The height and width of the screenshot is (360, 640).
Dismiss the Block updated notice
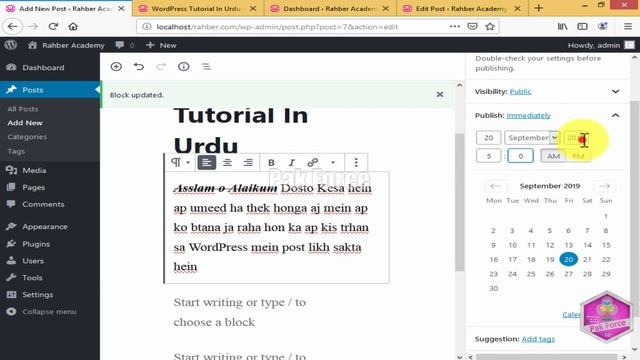[x=440, y=95]
